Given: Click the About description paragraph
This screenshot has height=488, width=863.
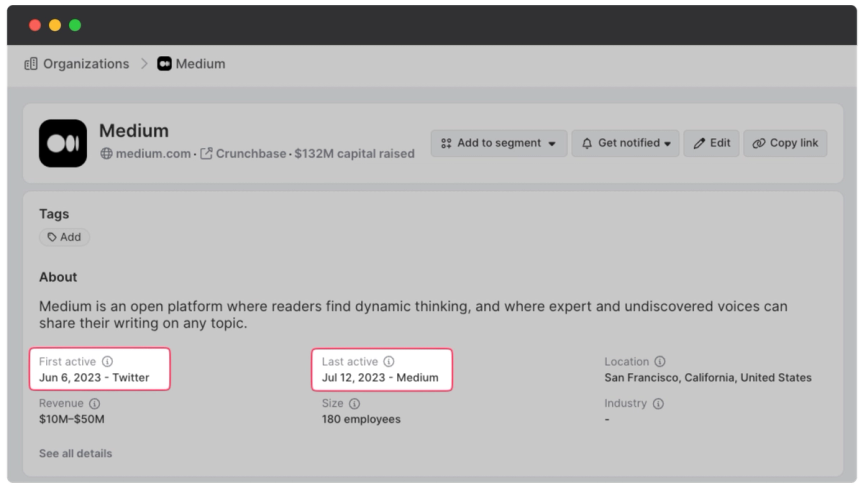Looking at the screenshot, I should tap(413, 315).
